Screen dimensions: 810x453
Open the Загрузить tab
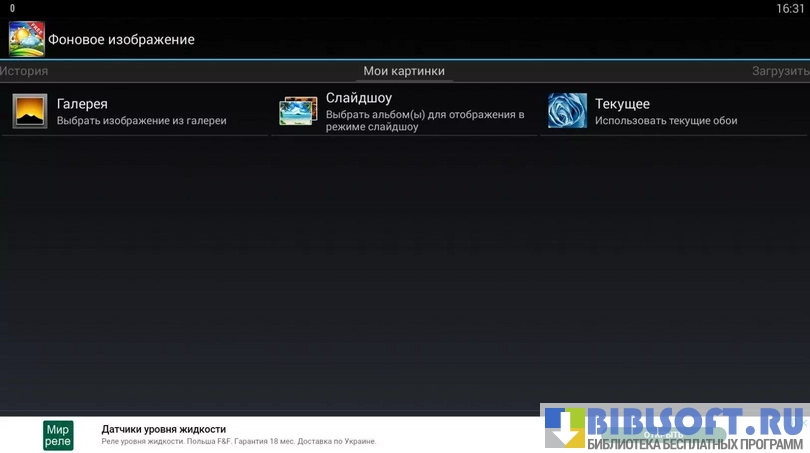(780, 71)
